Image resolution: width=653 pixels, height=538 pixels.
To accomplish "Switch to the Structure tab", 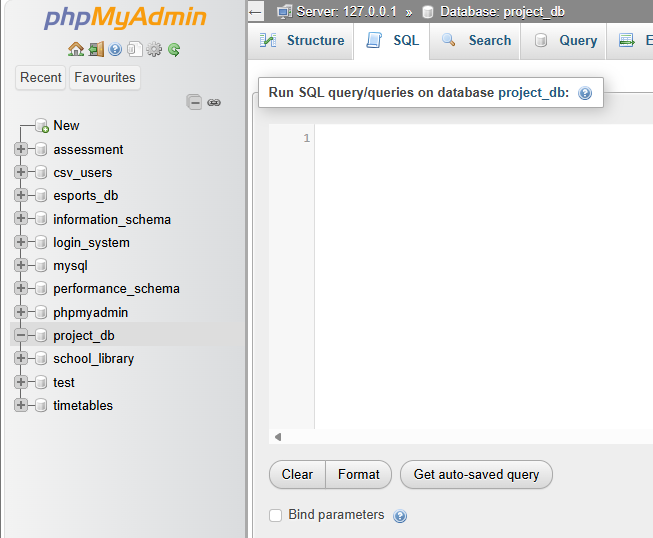I will click(302, 41).
